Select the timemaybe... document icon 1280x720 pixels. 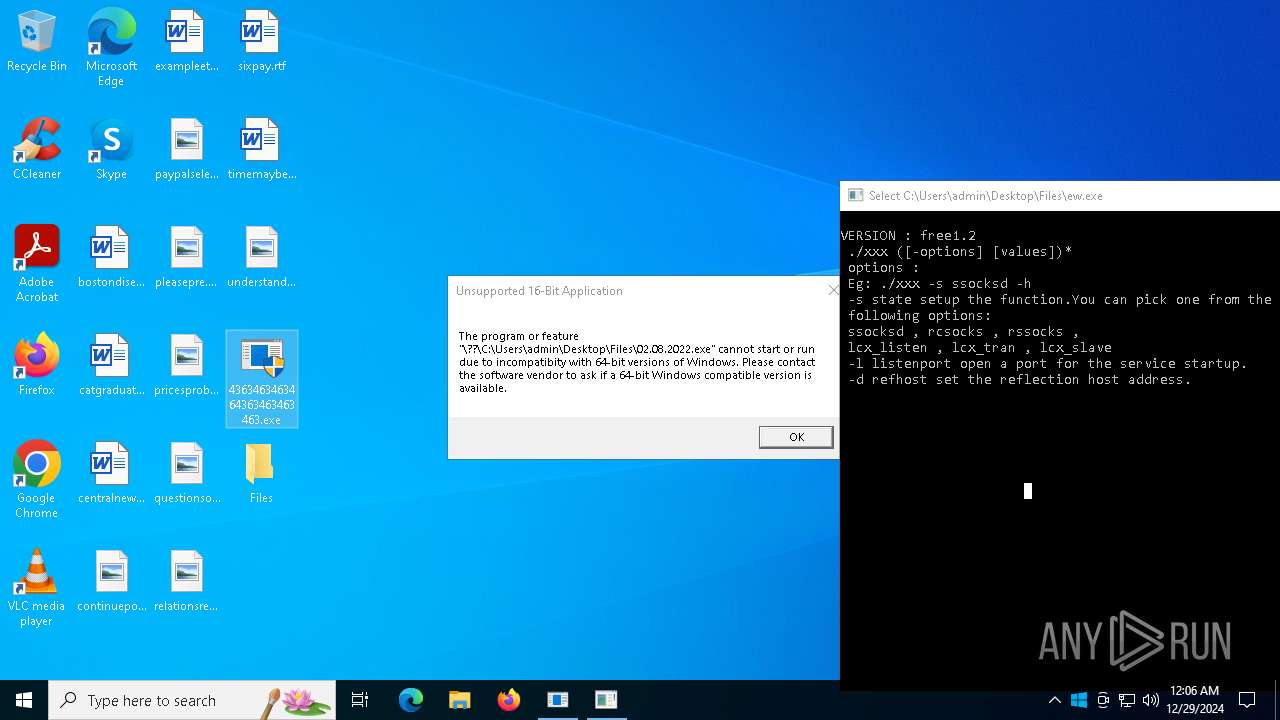pyautogui.click(x=261, y=150)
